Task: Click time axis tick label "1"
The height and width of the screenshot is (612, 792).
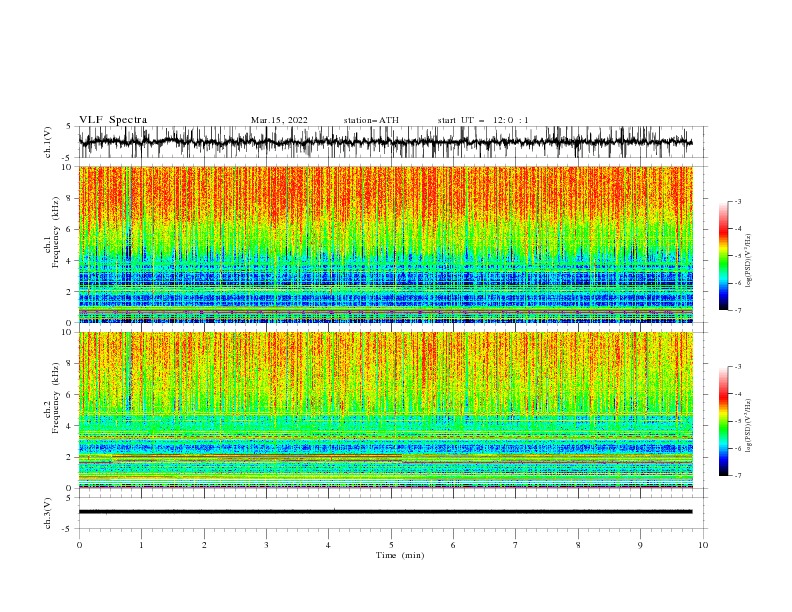Action: pyautogui.click(x=141, y=545)
